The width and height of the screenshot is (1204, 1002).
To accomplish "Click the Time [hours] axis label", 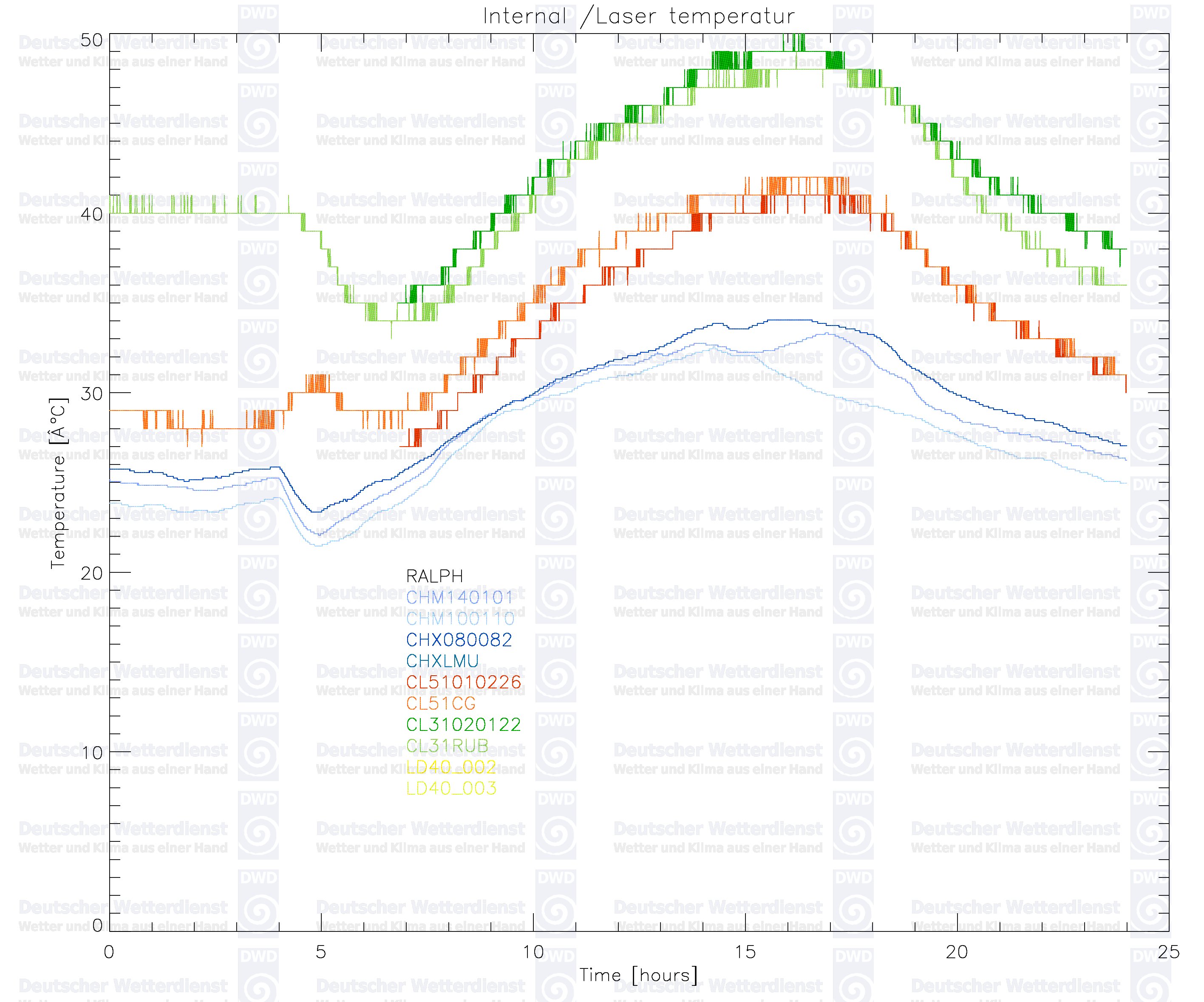I will coord(639,974).
